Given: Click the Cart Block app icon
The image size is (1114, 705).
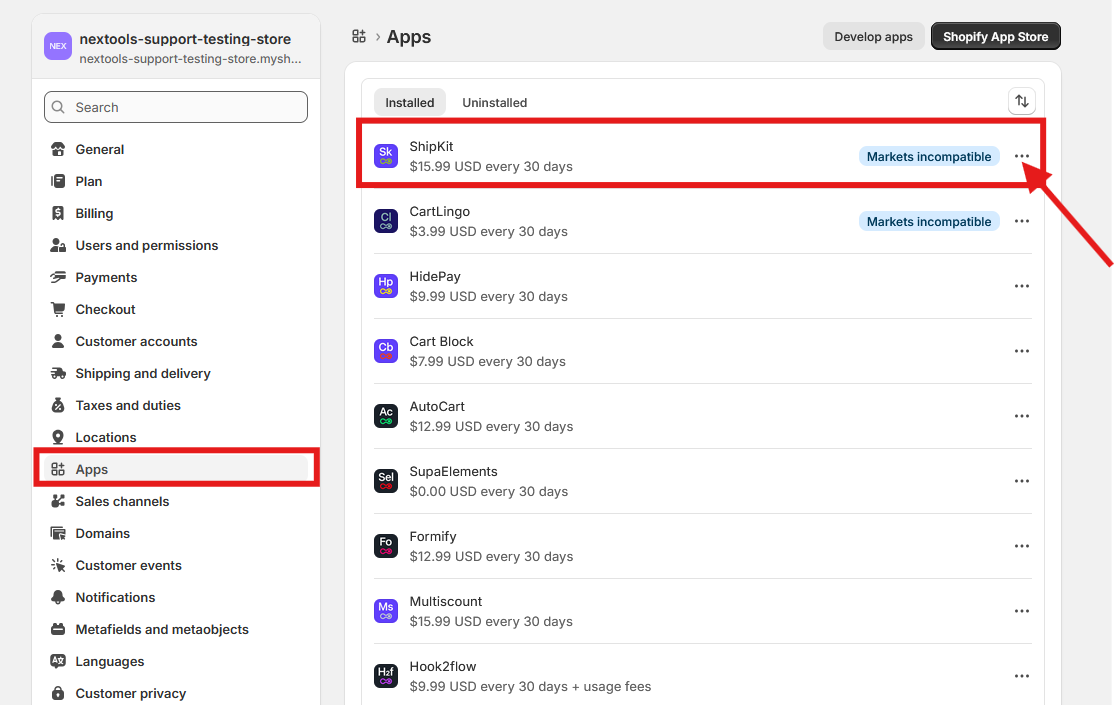Looking at the screenshot, I should coord(386,351).
